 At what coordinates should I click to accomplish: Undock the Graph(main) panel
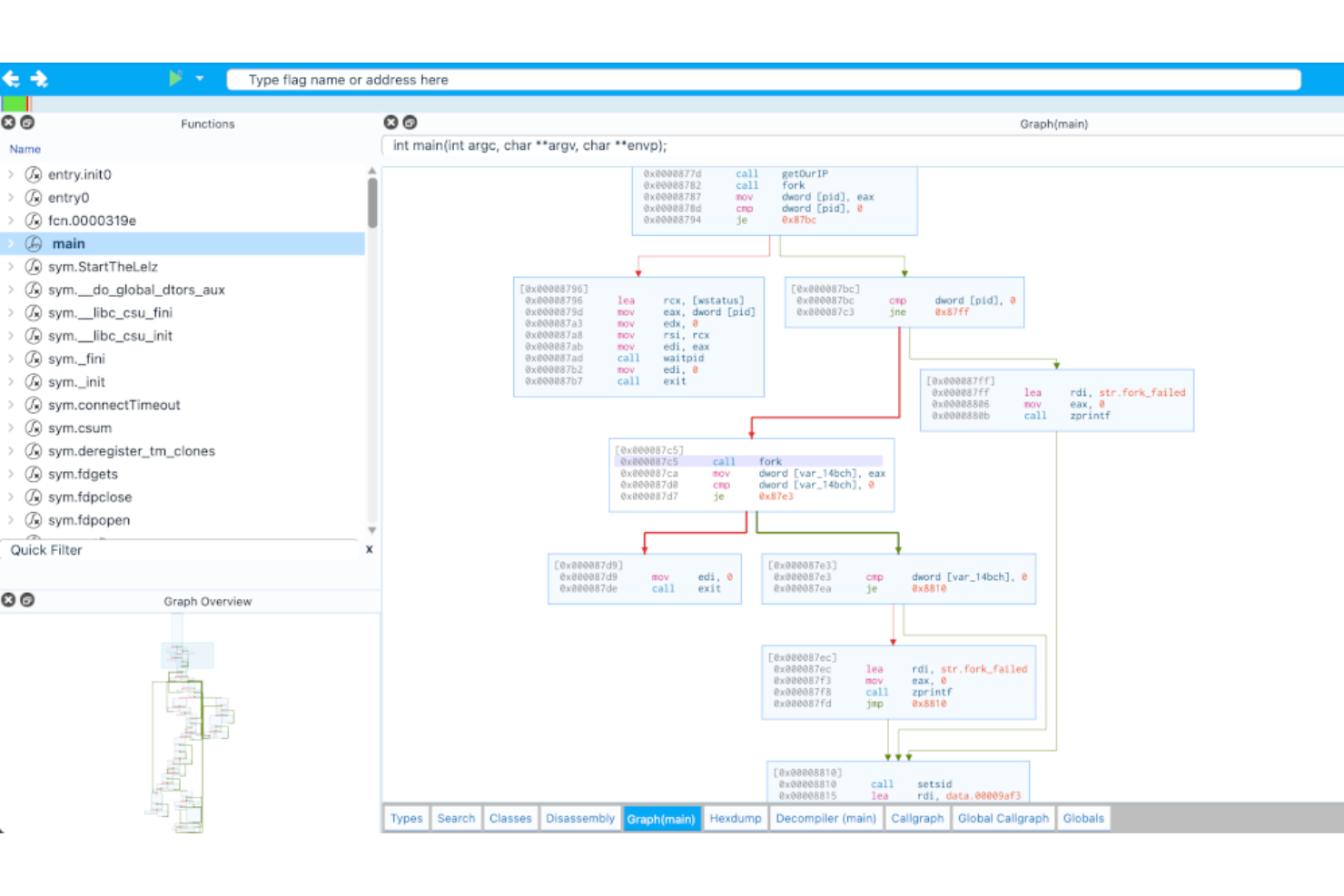pos(410,123)
